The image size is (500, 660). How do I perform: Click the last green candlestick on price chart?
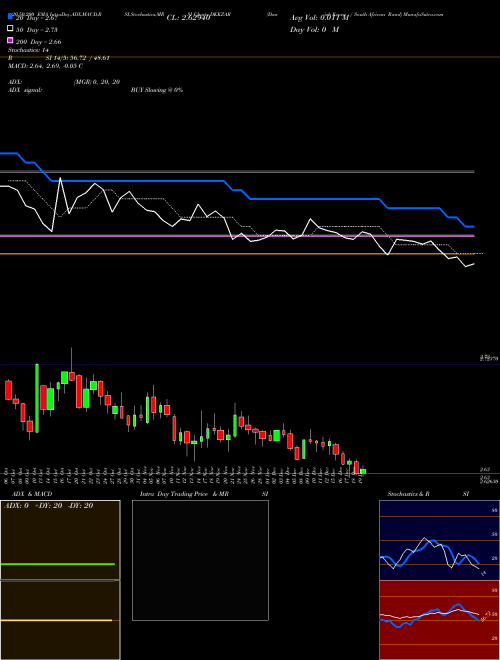[x=363, y=471]
